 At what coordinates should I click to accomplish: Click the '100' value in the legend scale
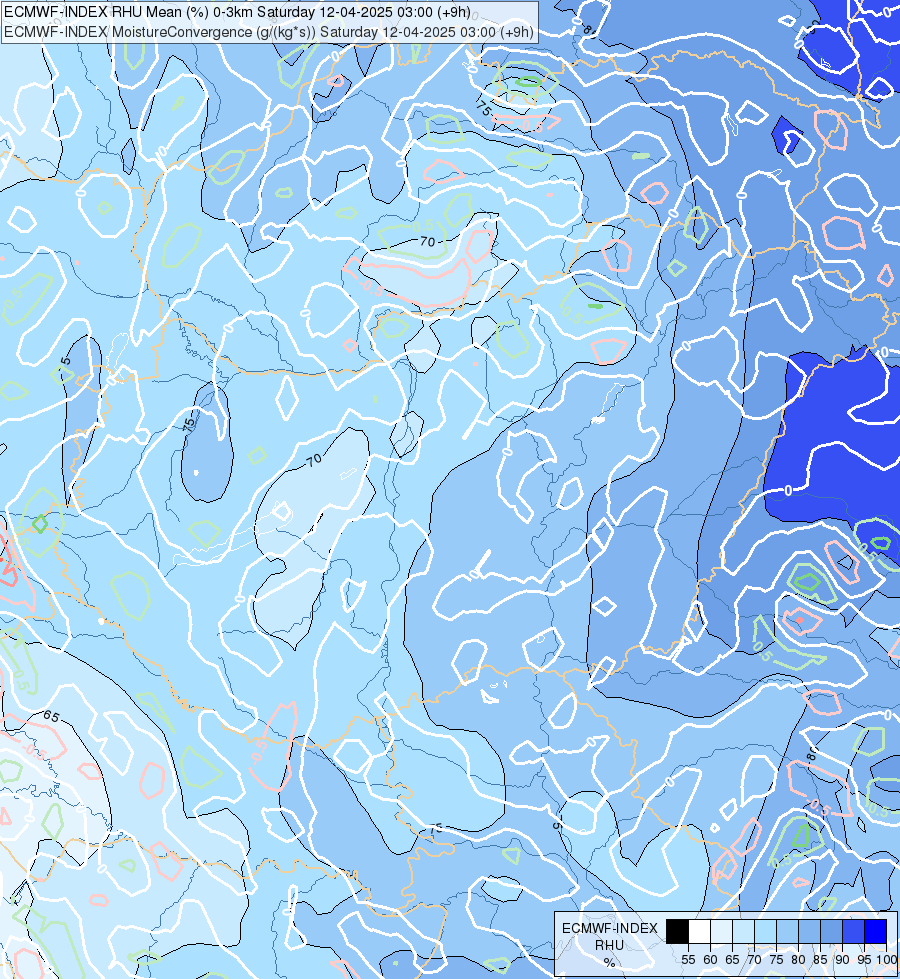click(x=886, y=960)
